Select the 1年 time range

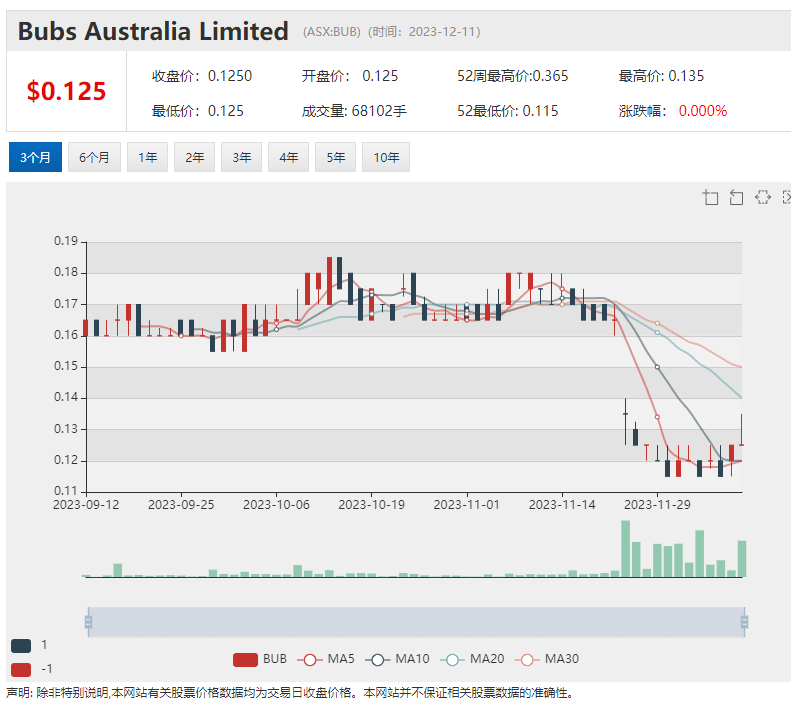click(x=147, y=157)
